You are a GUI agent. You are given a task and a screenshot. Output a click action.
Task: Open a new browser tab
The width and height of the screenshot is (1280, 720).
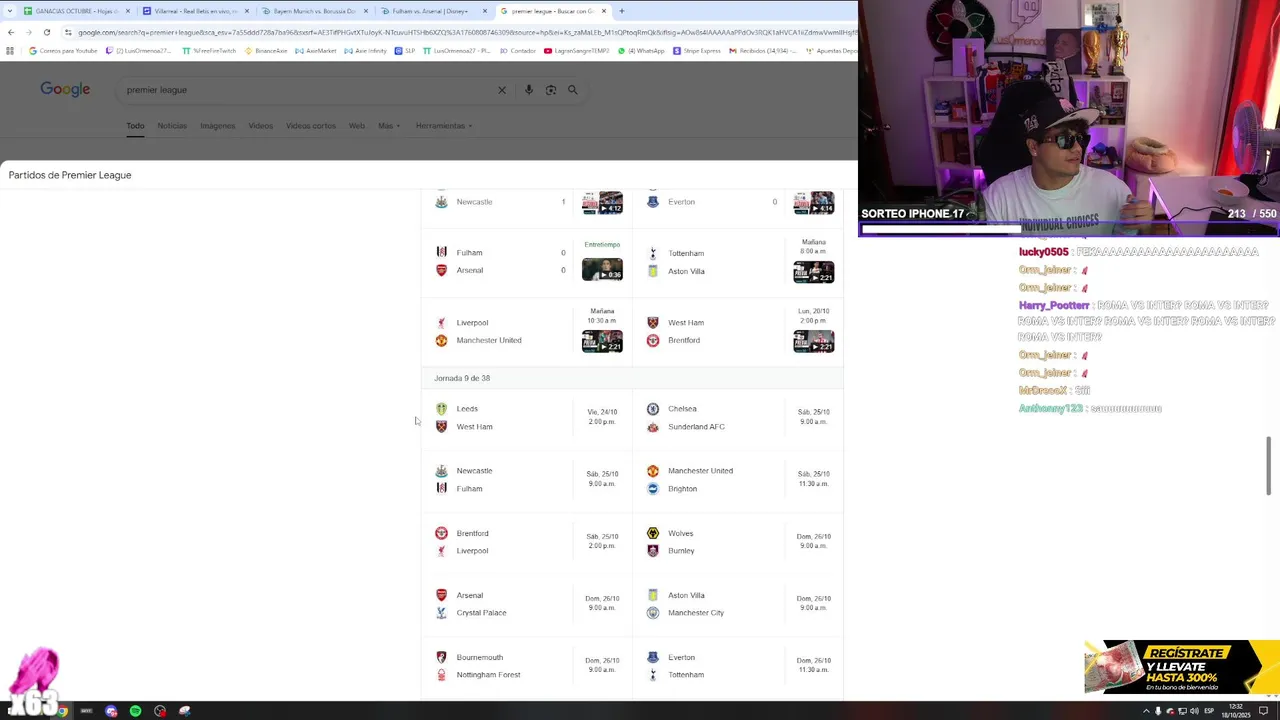click(621, 11)
